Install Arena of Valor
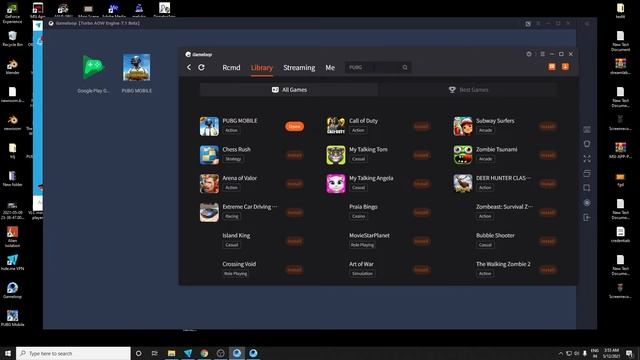Image resolution: width=640 pixels, height=360 pixels. (294, 184)
